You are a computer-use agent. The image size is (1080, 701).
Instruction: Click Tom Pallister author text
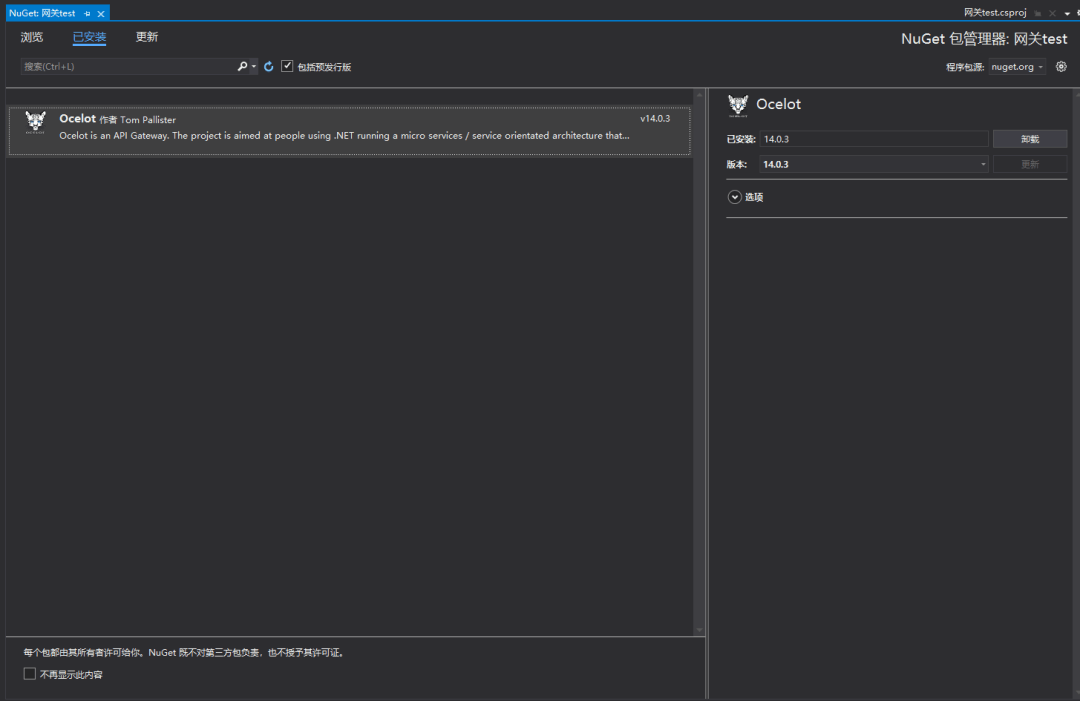pyautogui.click(x=148, y=120)
